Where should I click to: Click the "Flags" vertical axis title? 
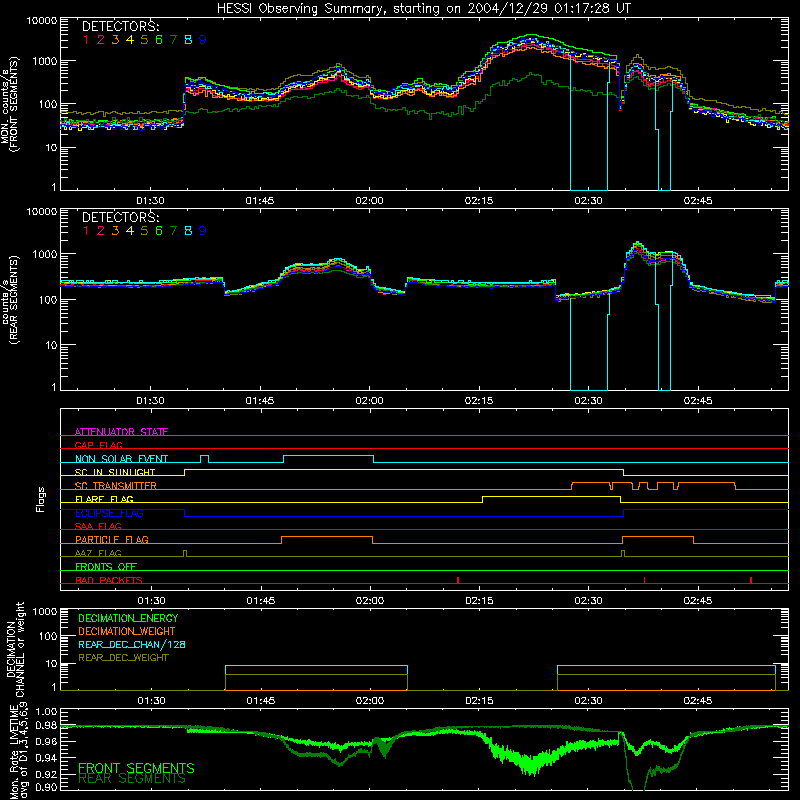coord(40,499)
